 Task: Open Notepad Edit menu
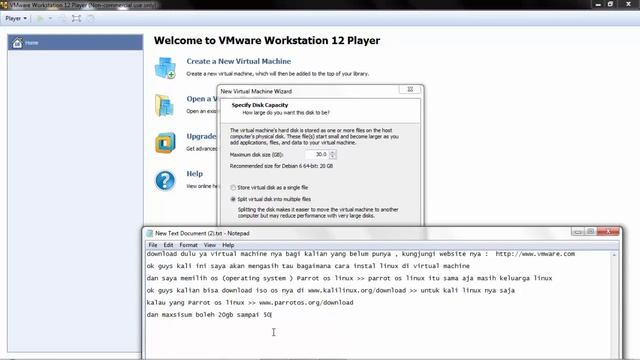tap(168, 245)
